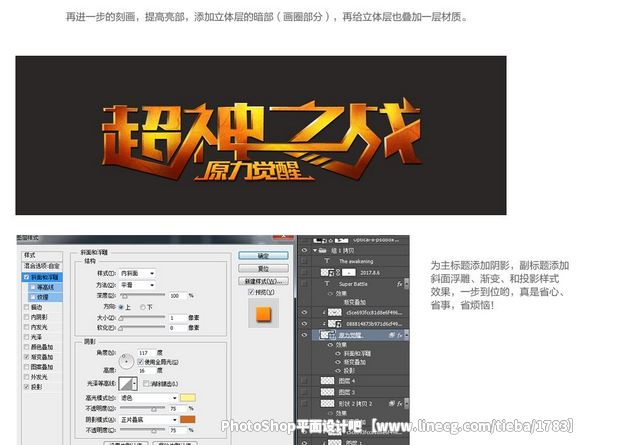
Task: Open the 样式 bevel style dropdown
Action: pyautogui.click(x=137, y=273)
